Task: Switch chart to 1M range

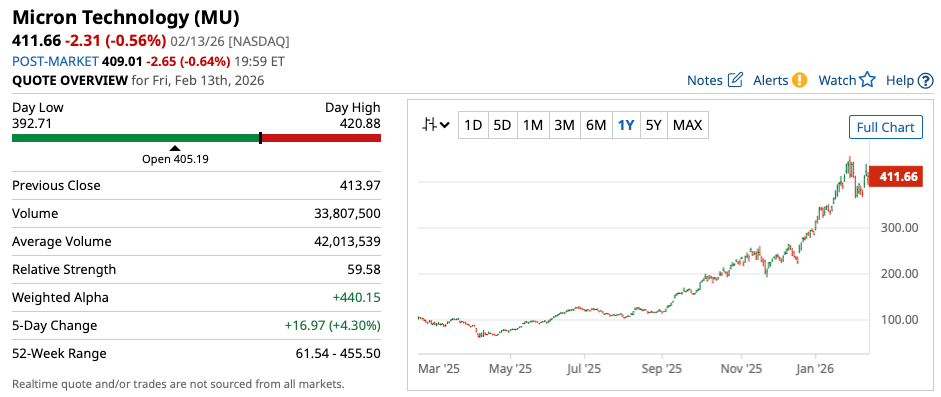Action: (x=532, y=125)
